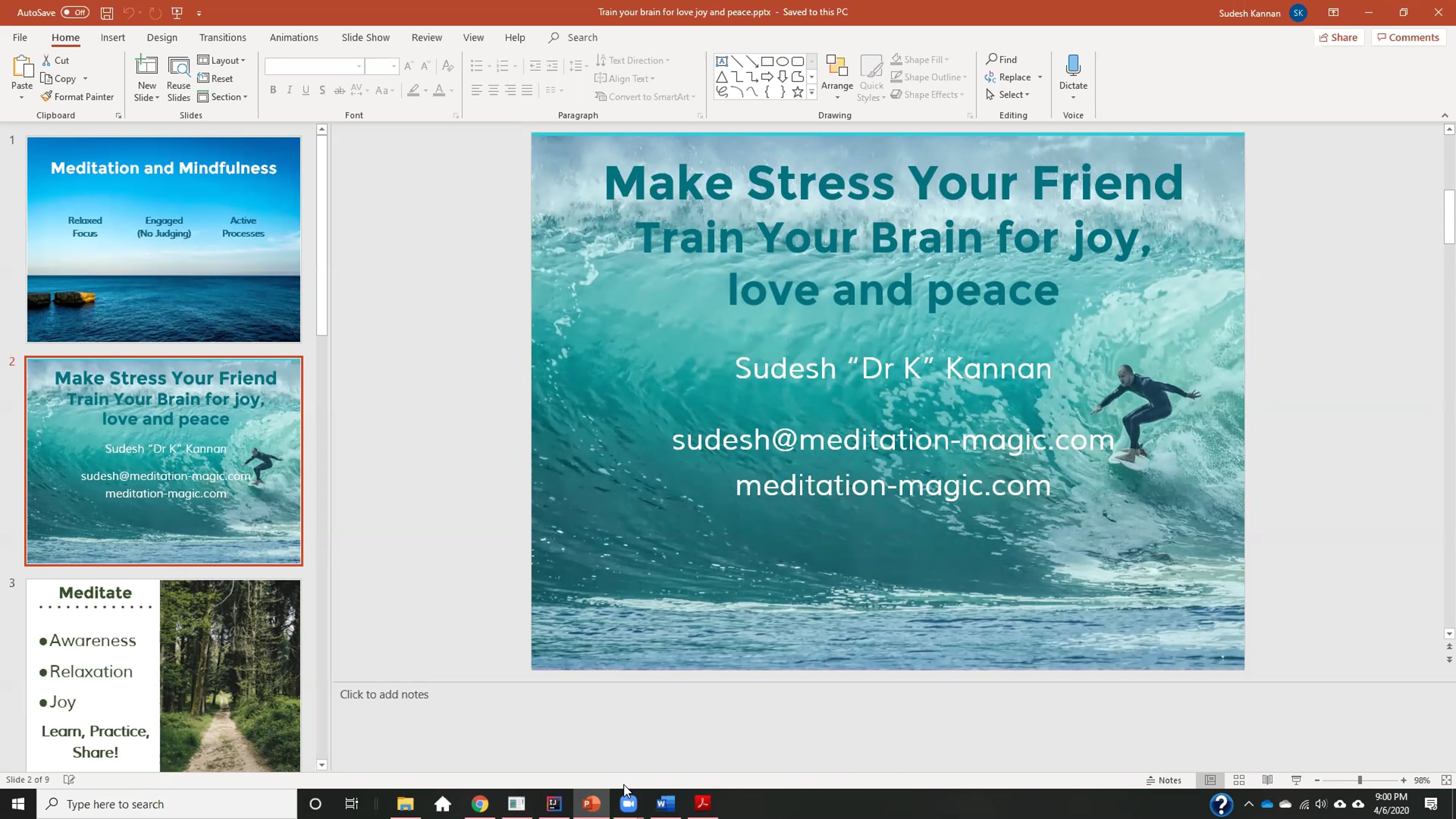Click the Reading View icon
Viewport: 1456px width, 819px height.
coord(1267,780)
